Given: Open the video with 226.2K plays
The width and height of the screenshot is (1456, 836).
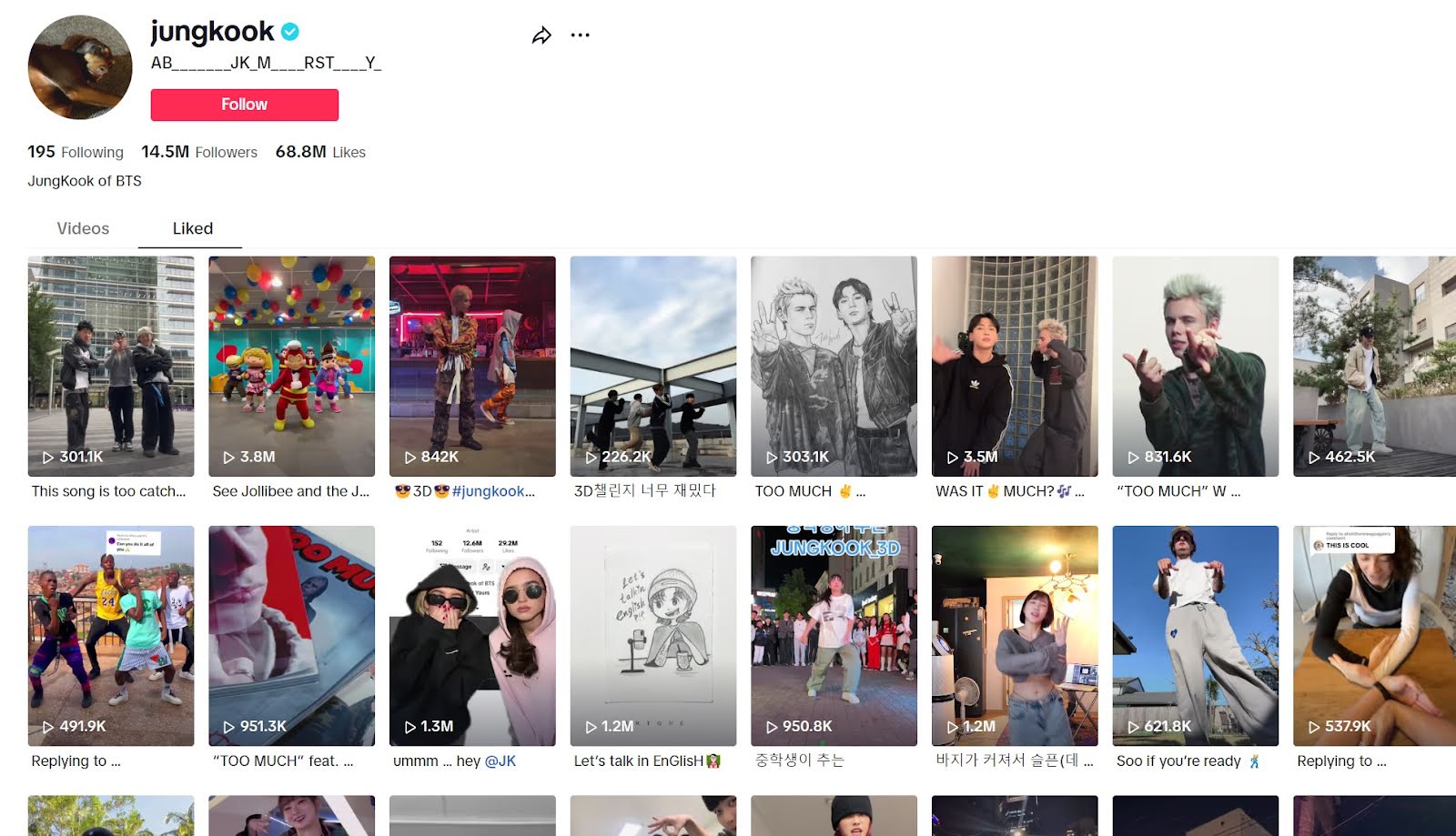Looking at the screenshot, I should 653,367.
